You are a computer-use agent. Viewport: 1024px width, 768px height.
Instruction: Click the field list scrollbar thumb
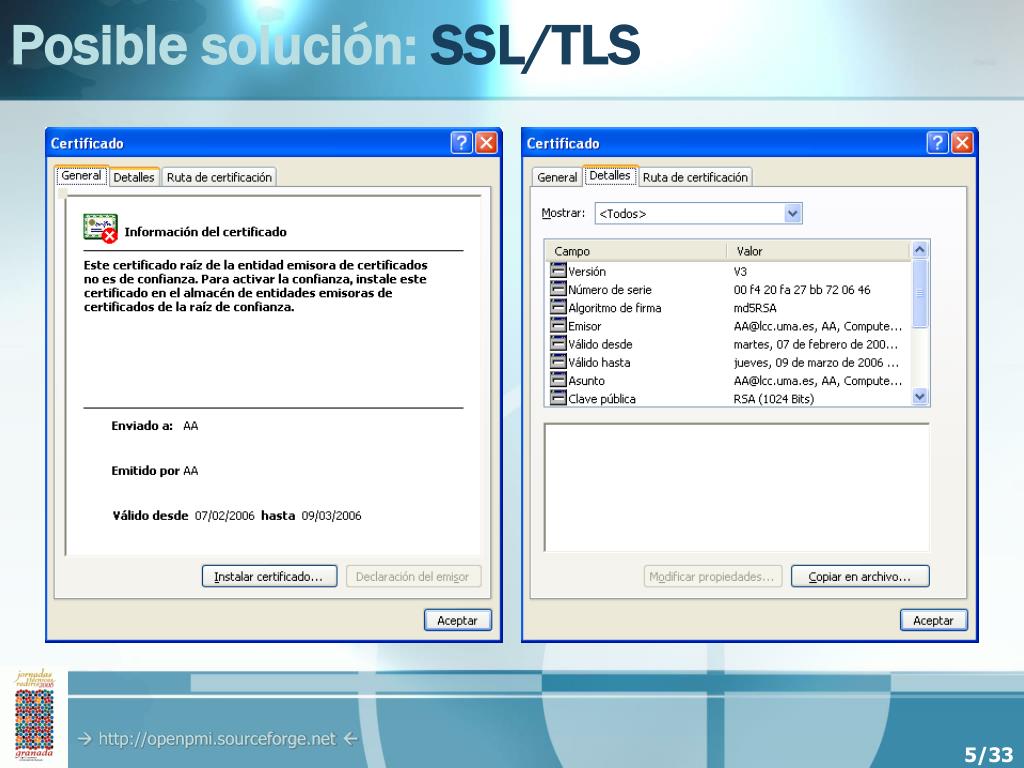click(x=920, y=293)
